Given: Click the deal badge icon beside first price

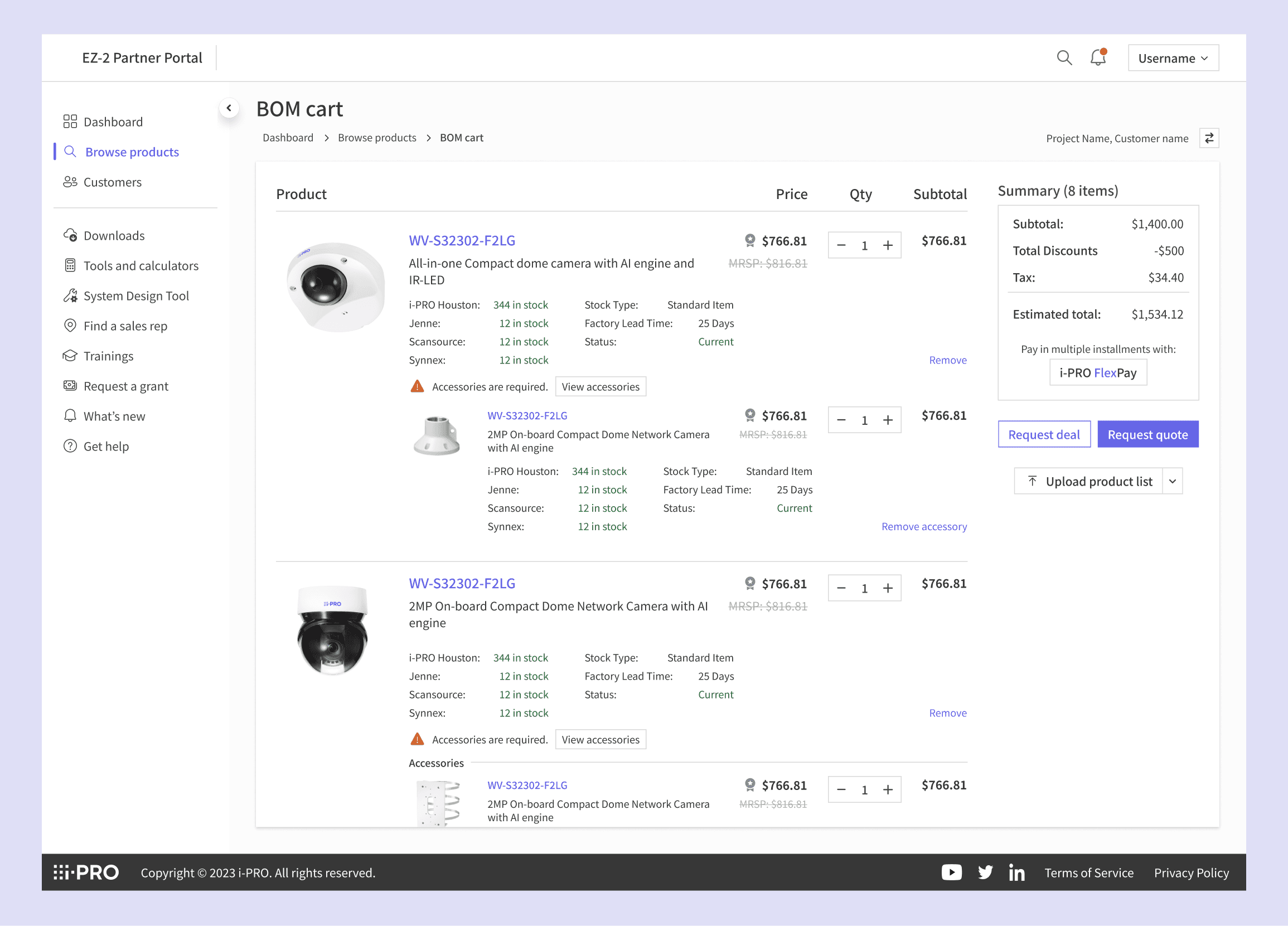Looking at the screenshot, I should pyautogui.click(x=749, y=241).
